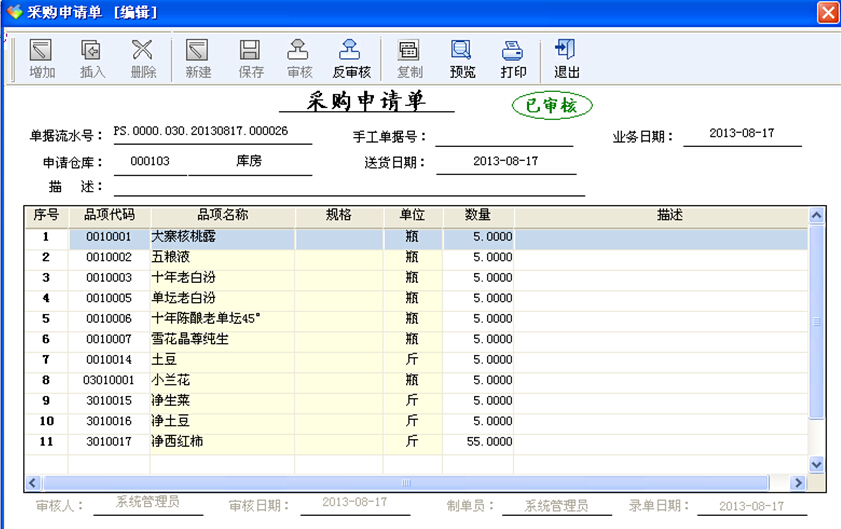
Task: Click the 数量 column header
Action: 478,215
